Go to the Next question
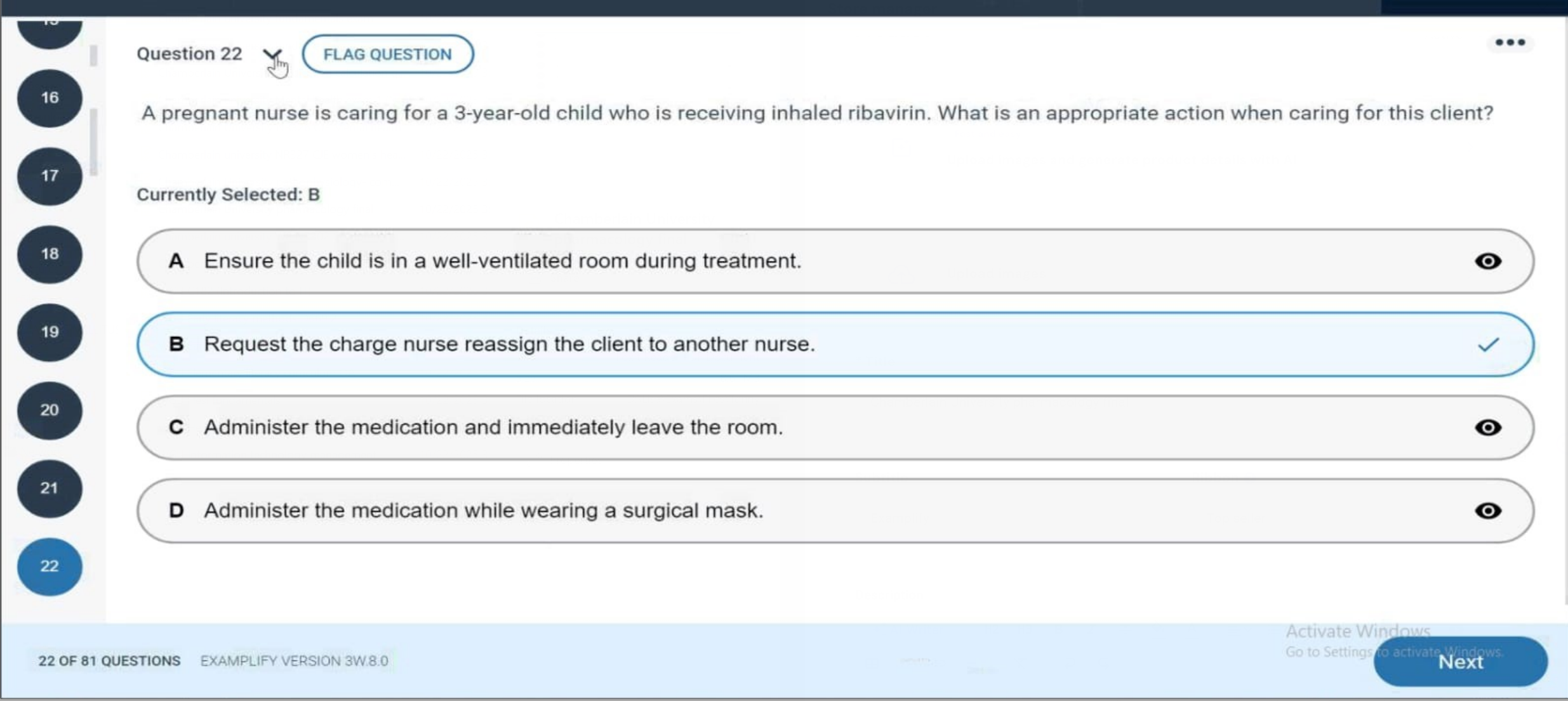 [1459, 662]
